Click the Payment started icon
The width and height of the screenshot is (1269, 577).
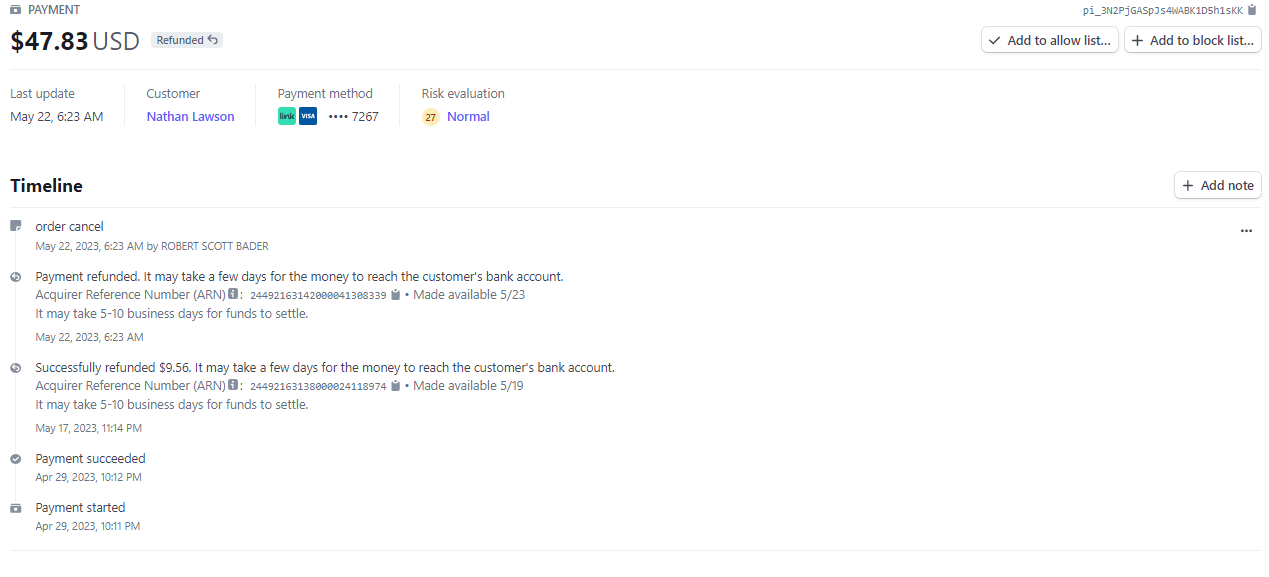pyautogui.click(x=16, y=508)
